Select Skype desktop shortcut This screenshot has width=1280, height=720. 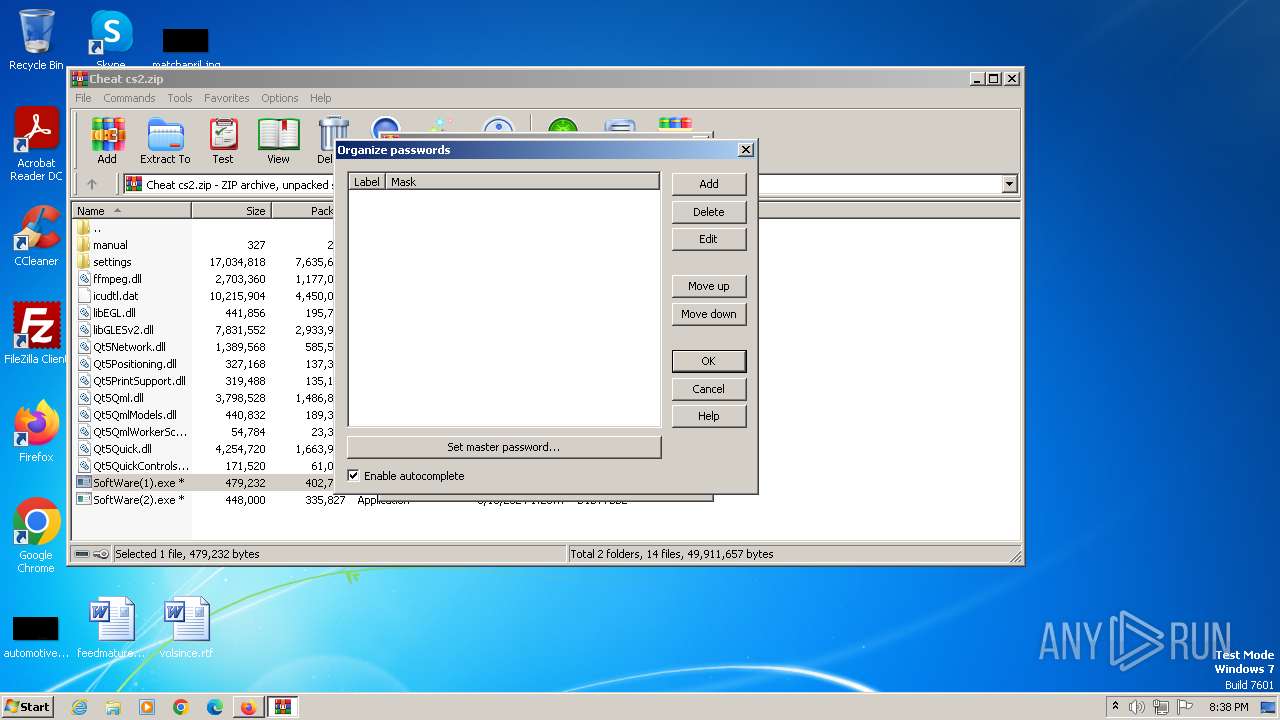pyautogui.click(x=111, y=40)
